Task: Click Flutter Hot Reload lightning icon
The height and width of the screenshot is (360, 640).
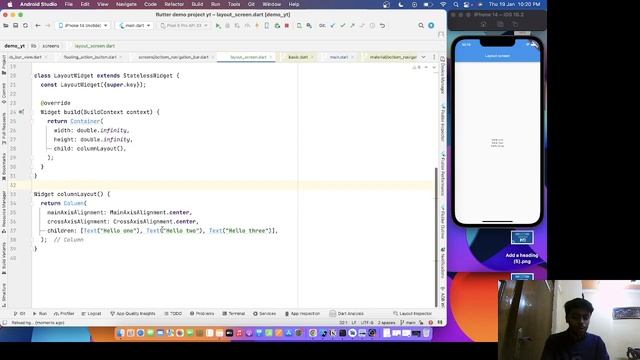Action: point(257,25)
